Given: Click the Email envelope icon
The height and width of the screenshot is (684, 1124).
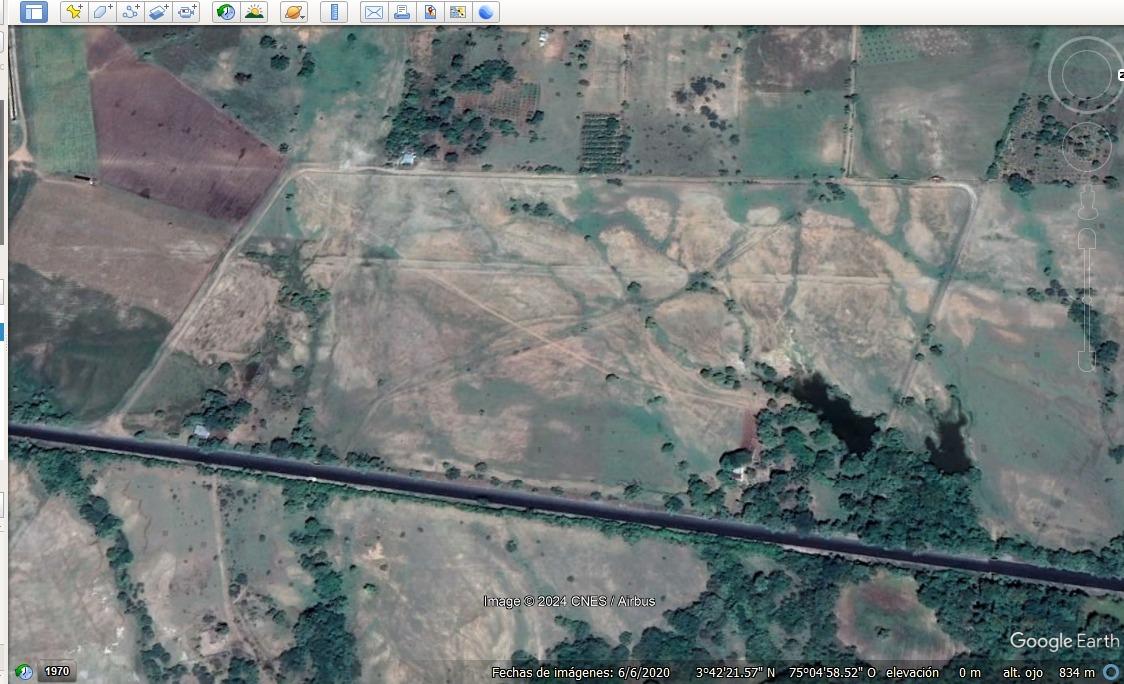Looking at the screenshot, I should coord(373,12).
